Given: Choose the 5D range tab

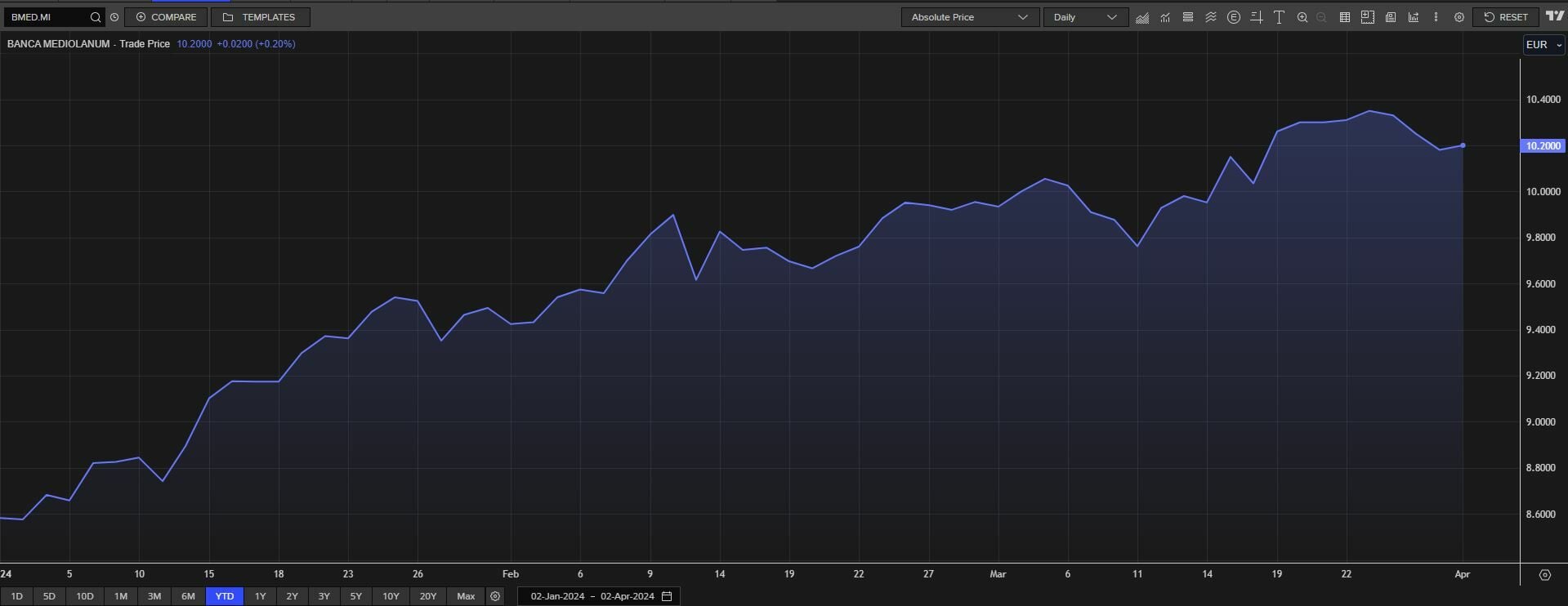Looking at the screenshot, I should (x=49, y=596).
